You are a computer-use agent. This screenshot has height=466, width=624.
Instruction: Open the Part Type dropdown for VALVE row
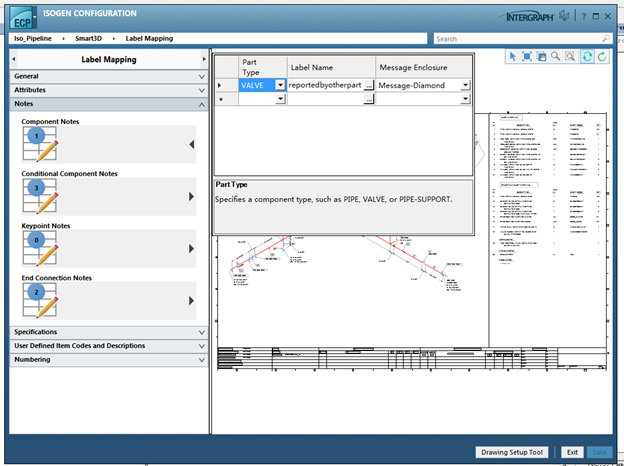[280, 85]
